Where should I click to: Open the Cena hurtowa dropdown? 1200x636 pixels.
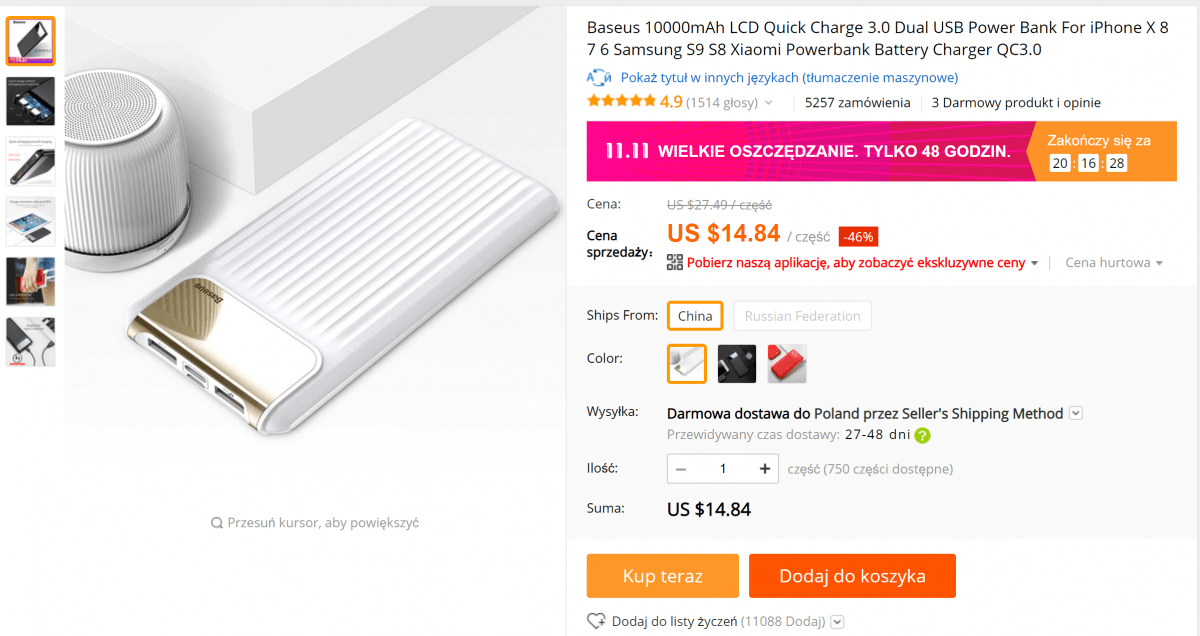coord(1159,263)
